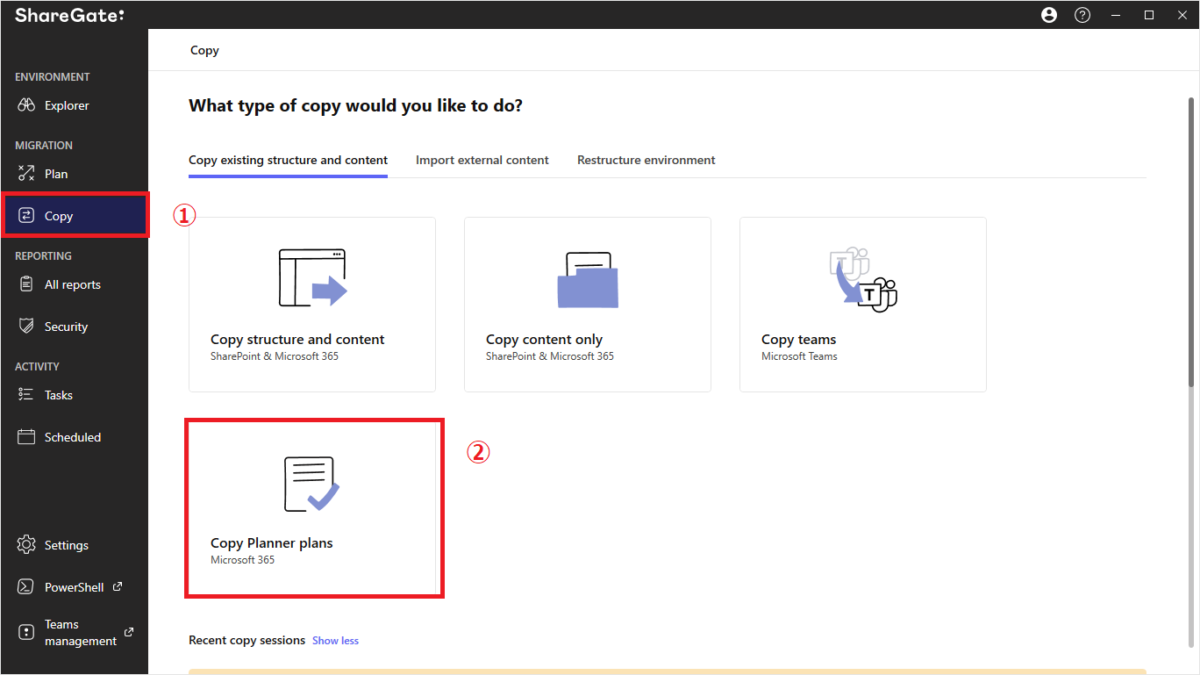Select the Copy existing structure and content tab

(287, 160)
